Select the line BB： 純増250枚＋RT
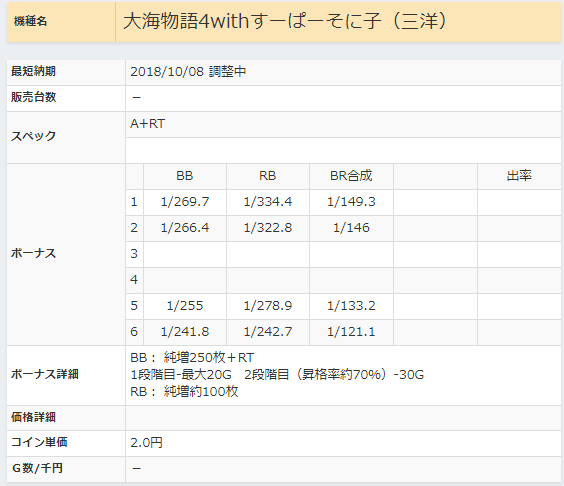This screenshot has height=486, width=564. 192,358
